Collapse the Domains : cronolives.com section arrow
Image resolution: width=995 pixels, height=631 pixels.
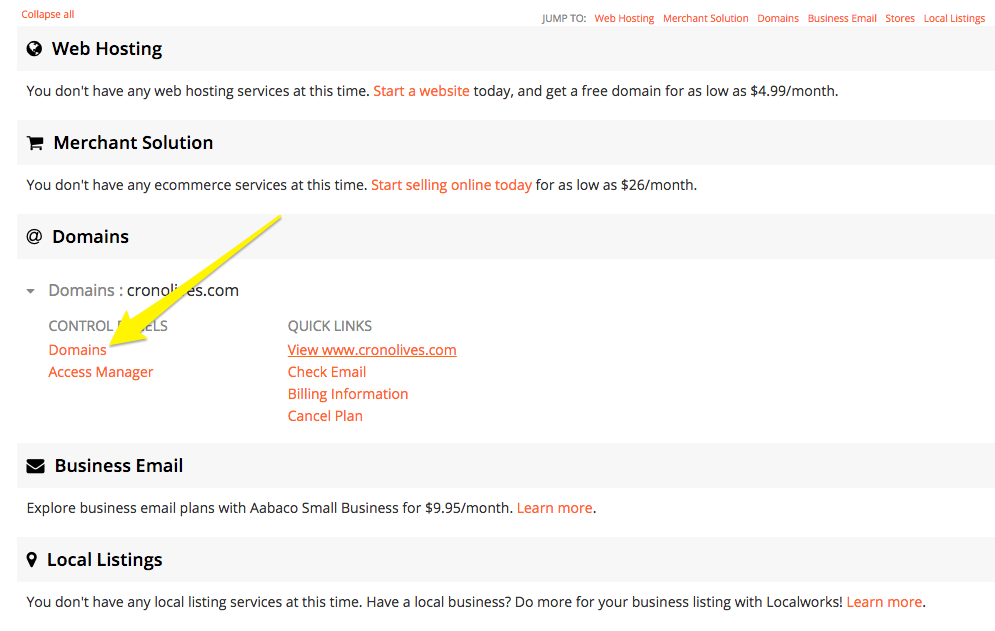tap(30, 291)
